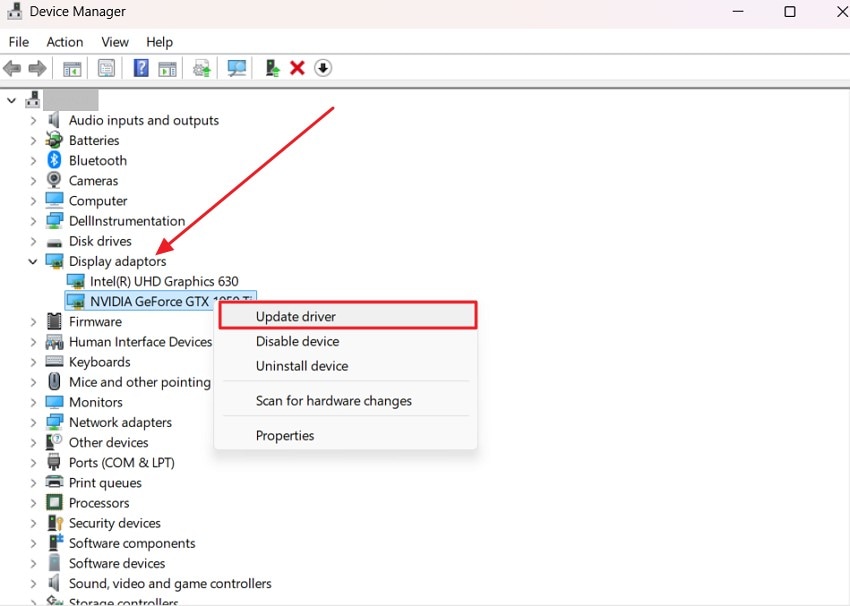850x606 pixels.
Task: Open Properties using the toolbar icon
Action: (x=106, y=67)
